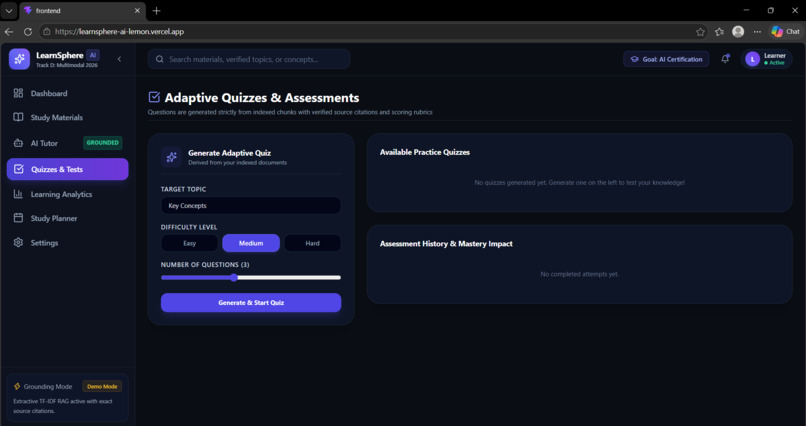806x426 pixels.
Task: Open the Study Materials book icon
Action: pyautogui.click(x=19, y=117)
